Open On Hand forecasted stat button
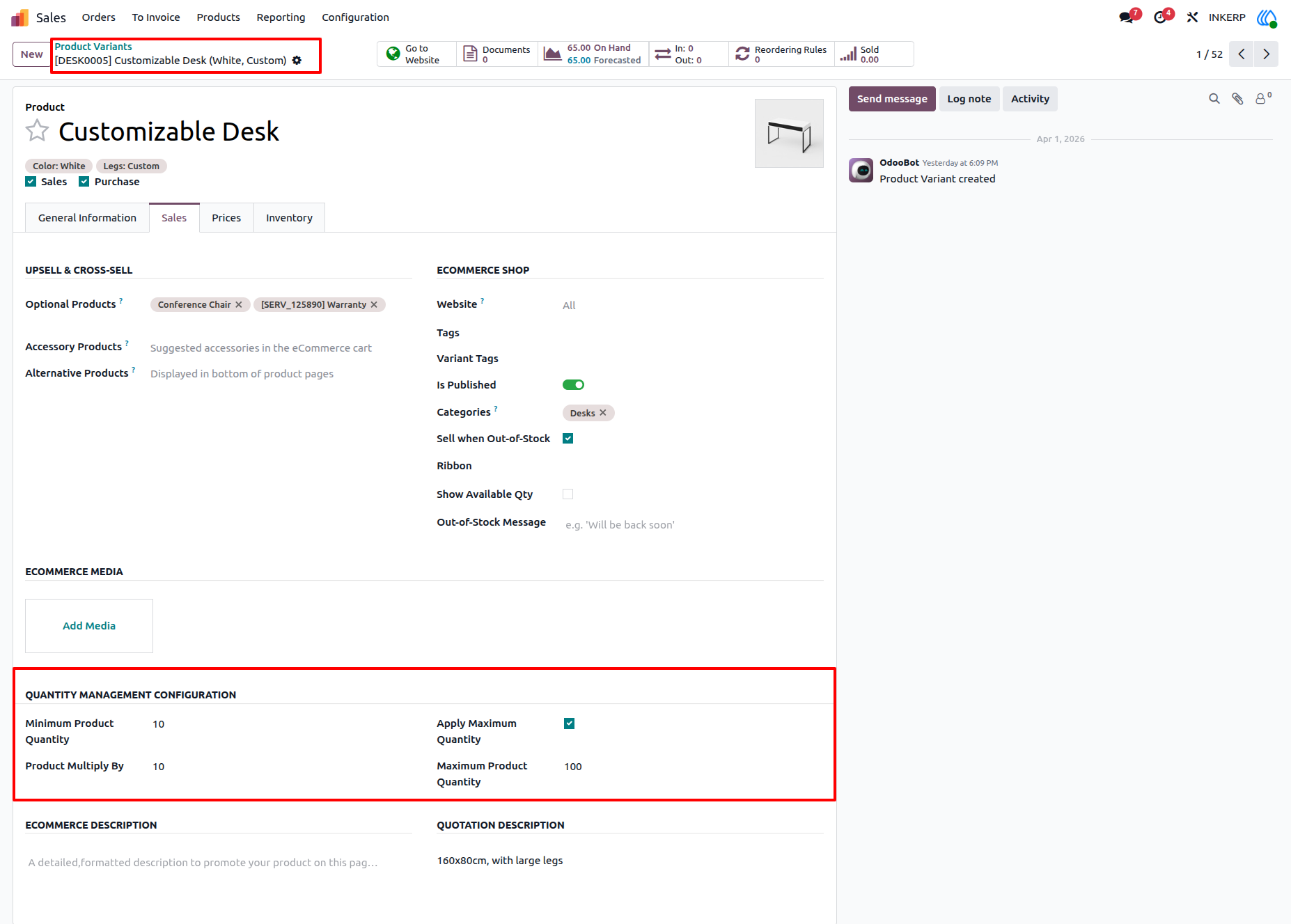Screen dimensions: 1291x924 click(593, 54)
